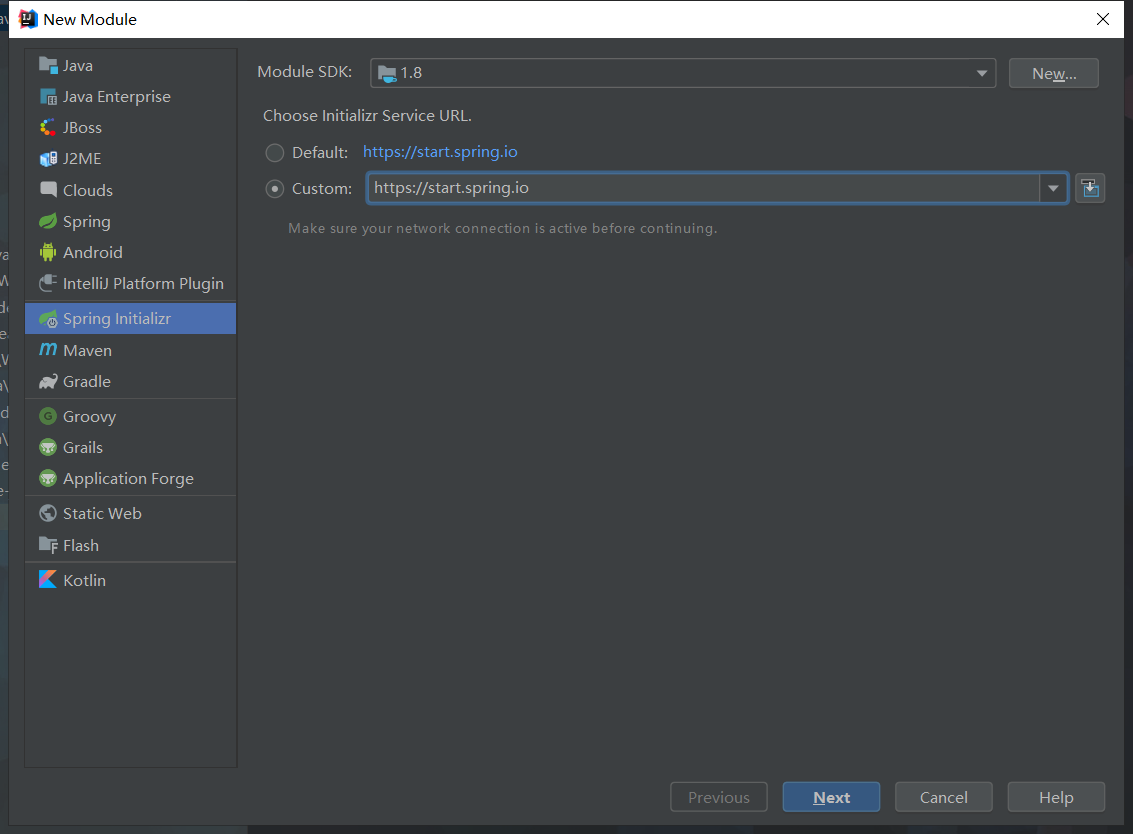The height and width of the screenshot is (834, 1133).
Task: Open the default start.spring.io link
Action: [x=440, y=152]
